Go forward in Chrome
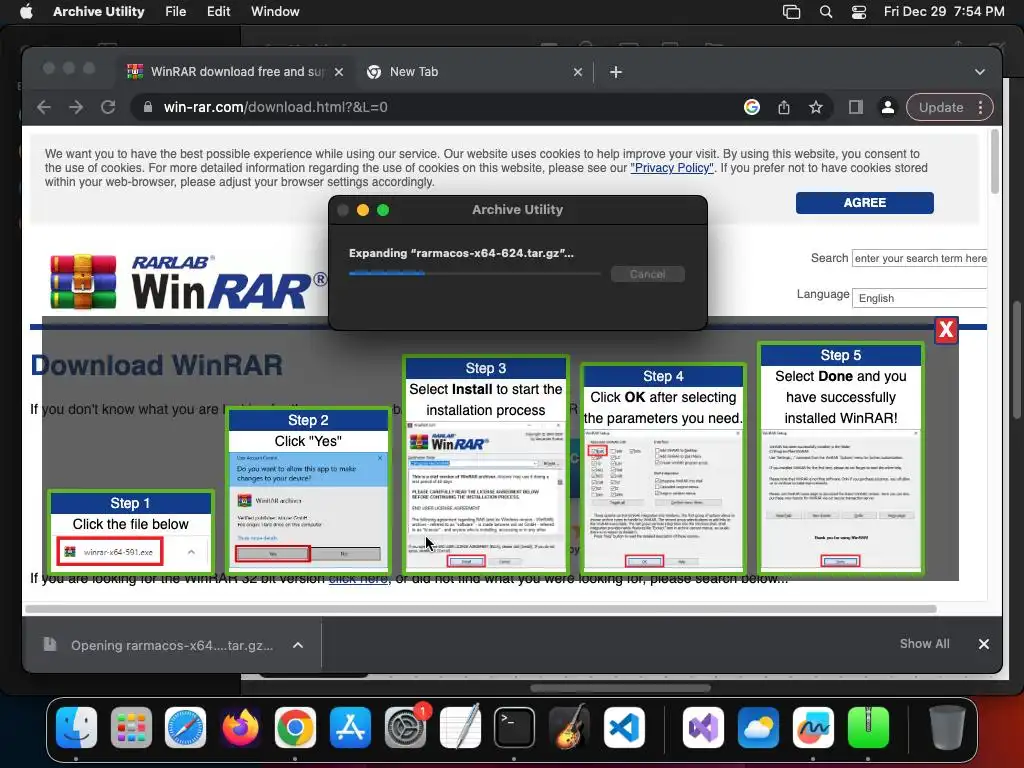This screenshot has width=1024, height=768. point(76,107)
